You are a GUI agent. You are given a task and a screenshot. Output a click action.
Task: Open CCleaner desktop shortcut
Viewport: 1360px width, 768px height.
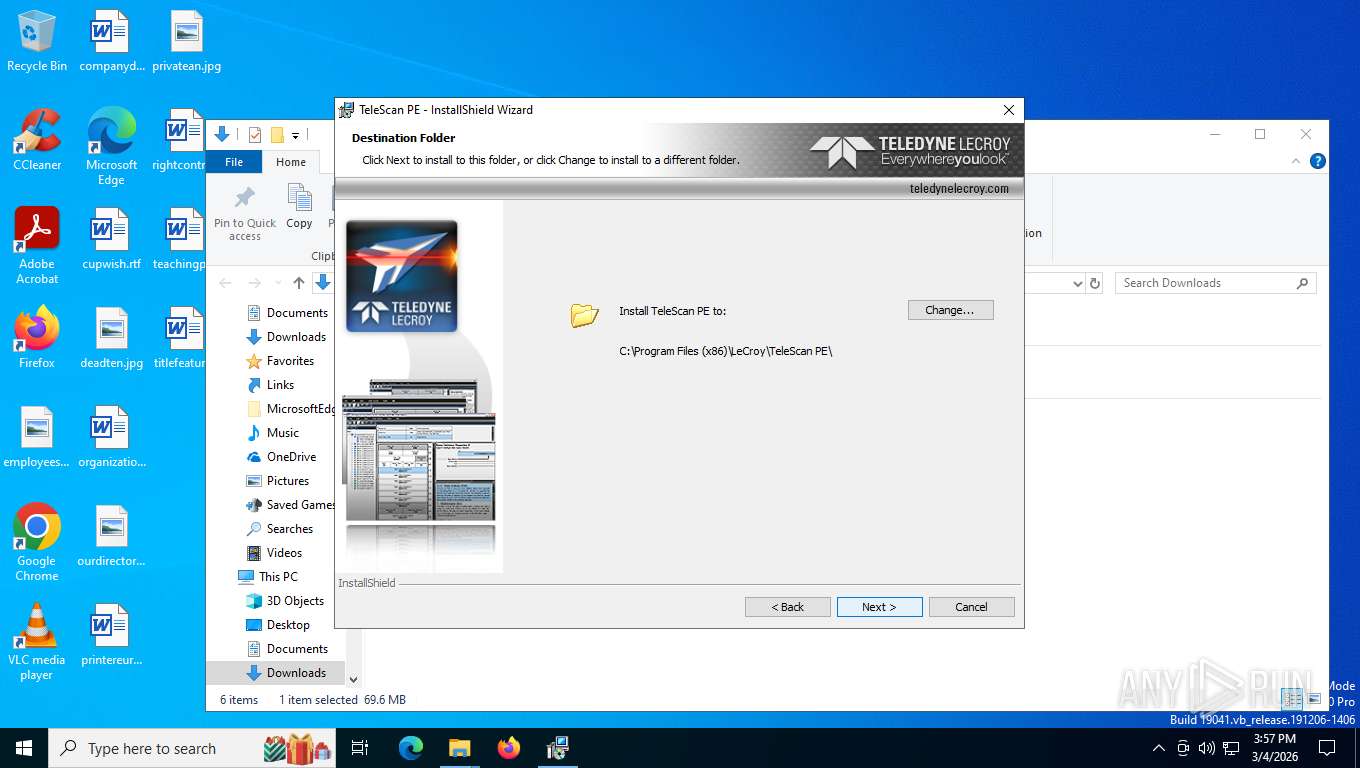(x=37, y=140)
